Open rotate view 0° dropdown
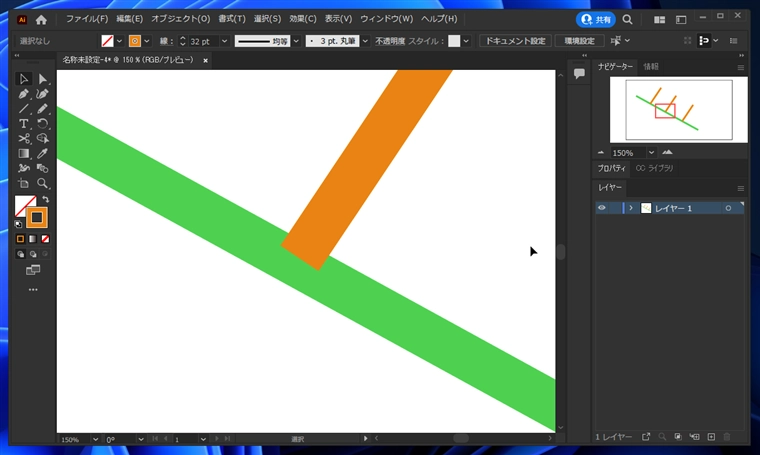This screenshot has height=455, width=760. tap(141, 439)
